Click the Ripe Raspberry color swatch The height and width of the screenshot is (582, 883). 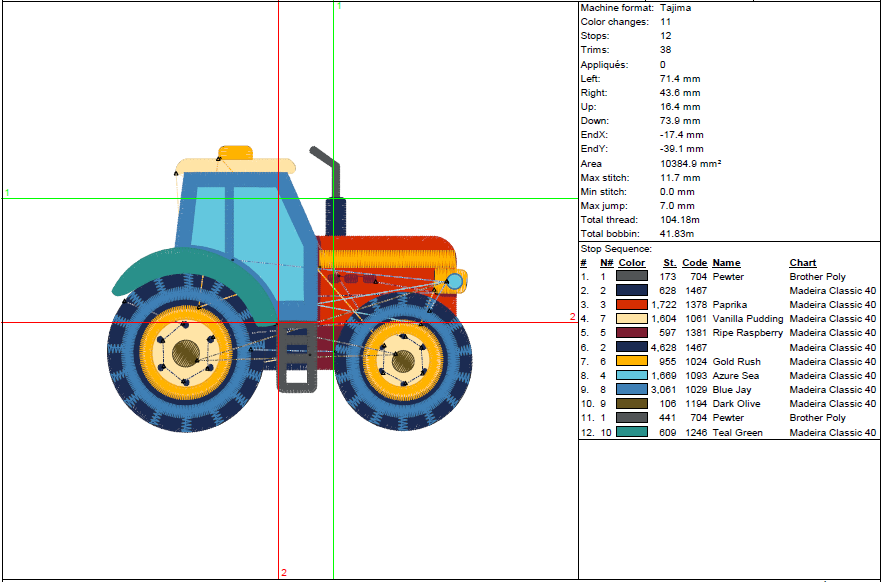click(x=632, y=332)
